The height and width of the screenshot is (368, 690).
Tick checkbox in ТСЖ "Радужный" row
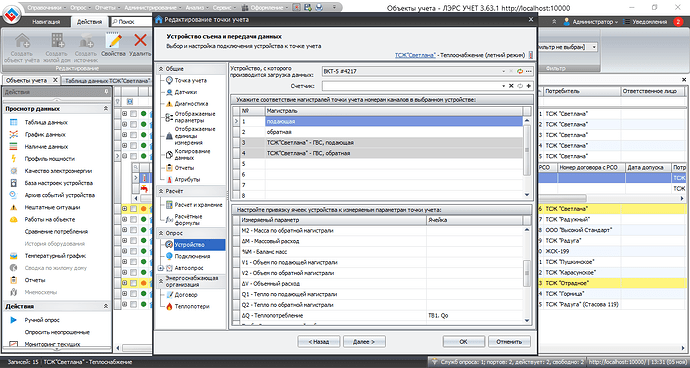tap(133, 219)
